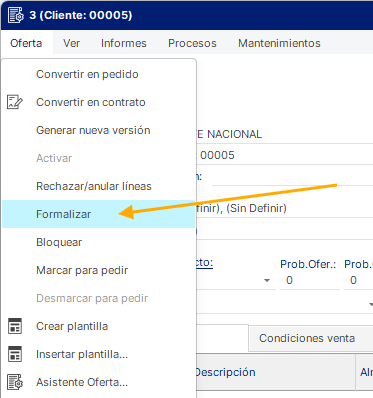Open the Ver menu
This screenshot has width=373, height=398.
(x=71, y=43)
